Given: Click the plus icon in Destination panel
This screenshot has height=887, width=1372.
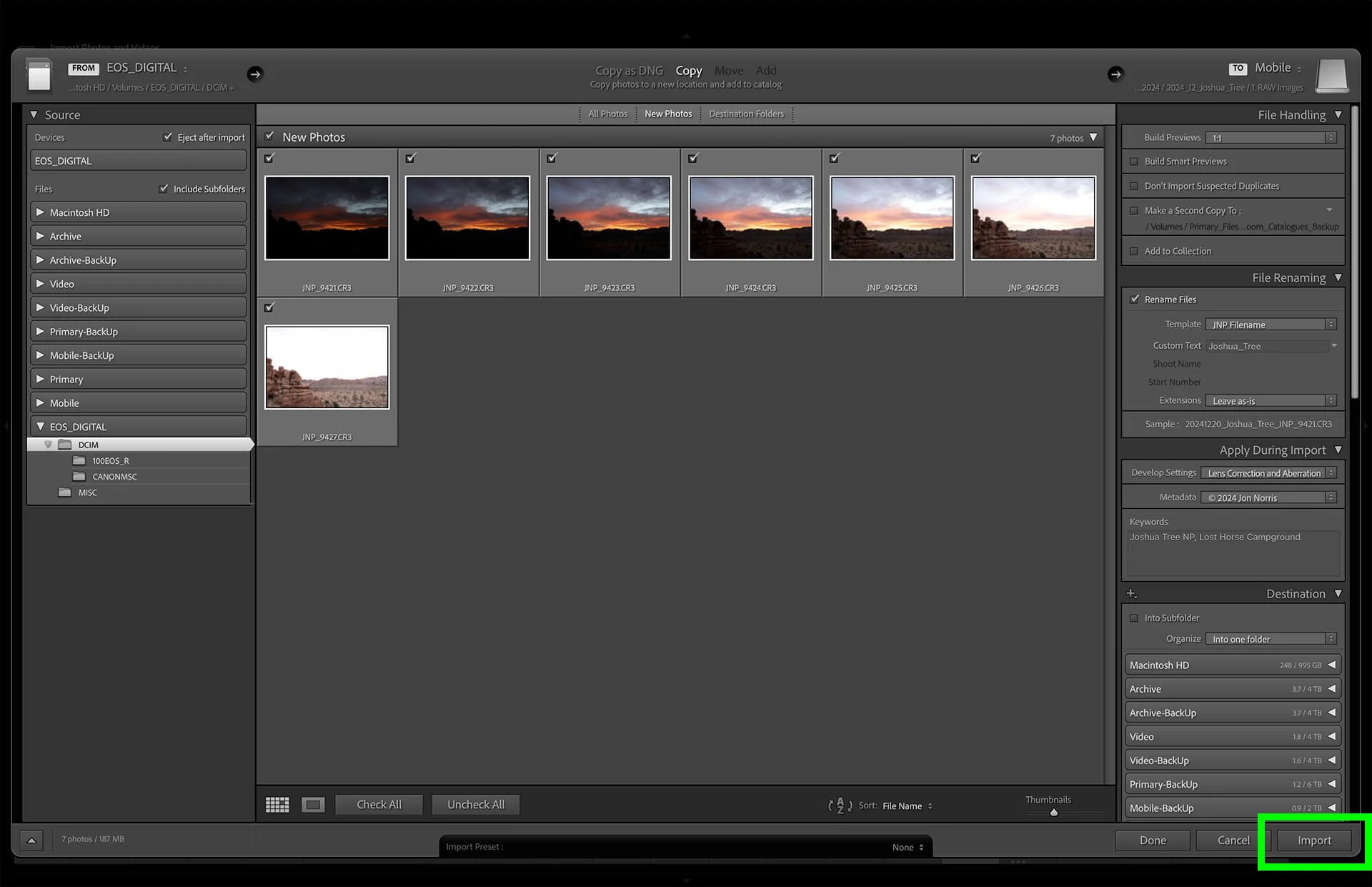Looking at the screenshot, I should 1131,594.
